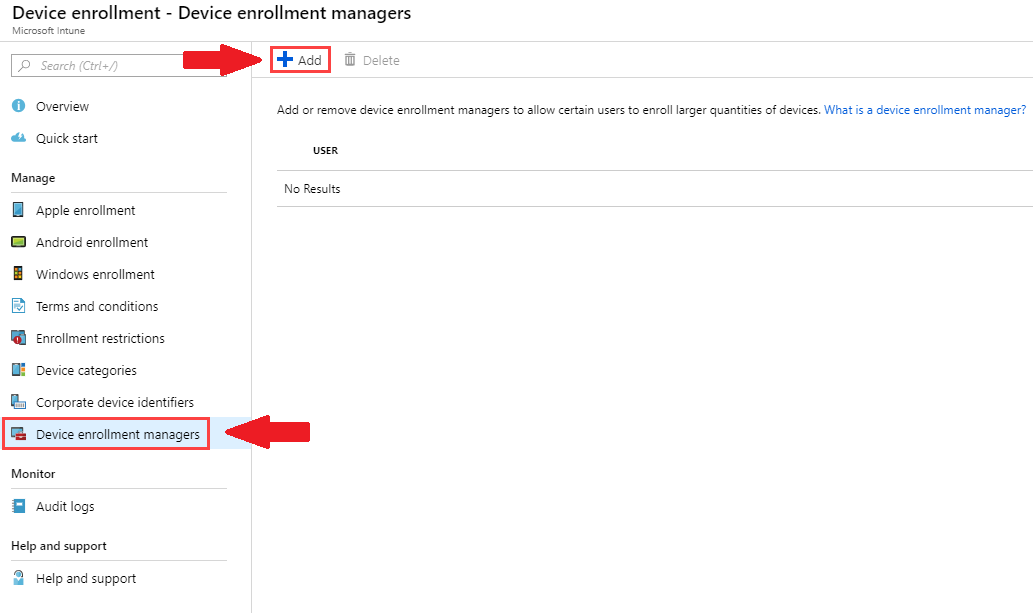This screenshot has width=1033, height=613.
Task: Click the search magnifier icon
Action: point(23,64)
